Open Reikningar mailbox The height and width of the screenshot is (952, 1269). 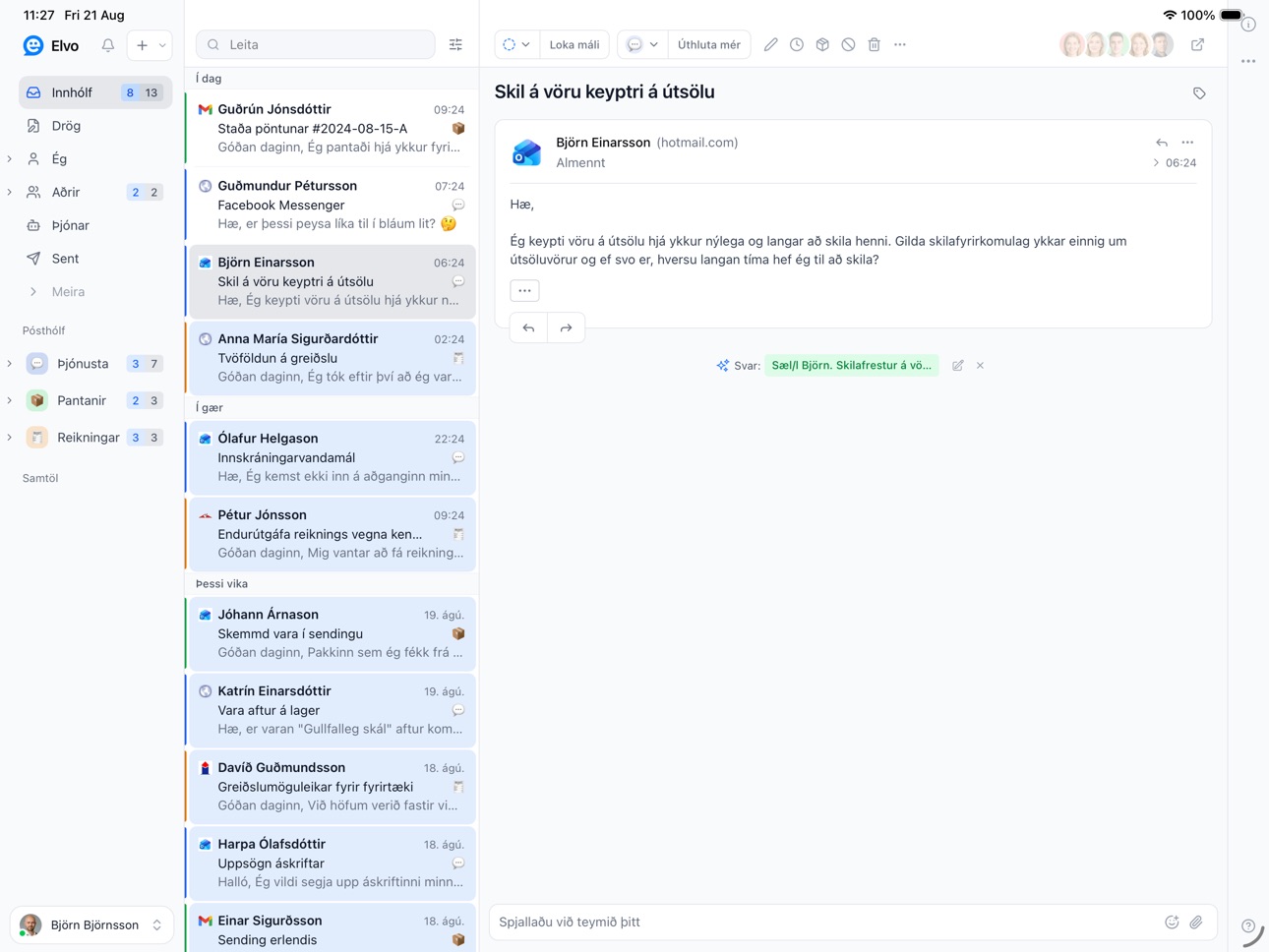pyautogui.click(x=95, y=438)
